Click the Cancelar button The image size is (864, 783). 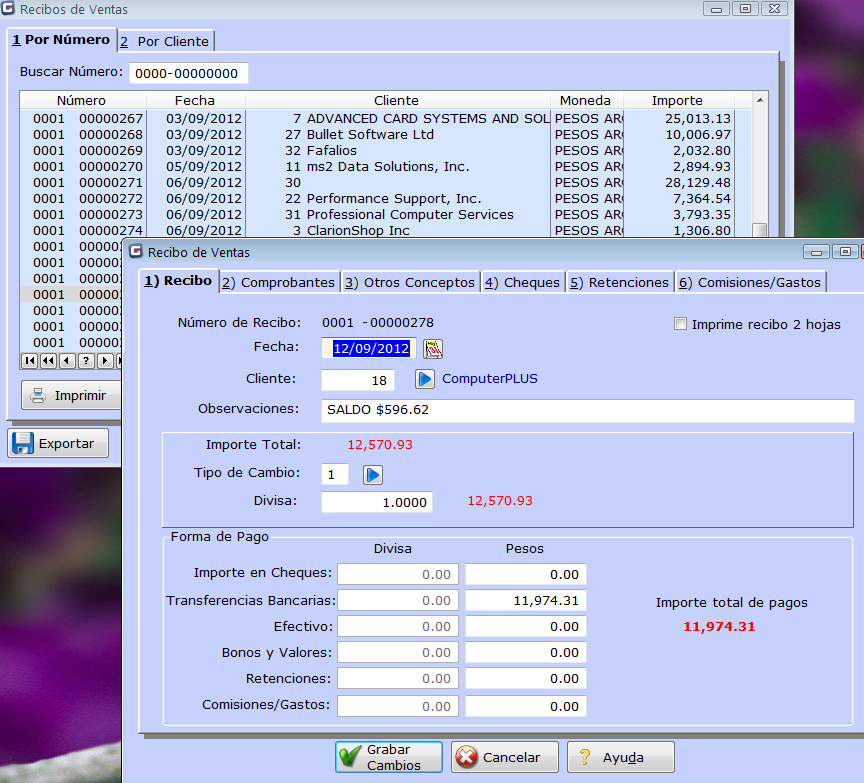(x=504, y=757)
